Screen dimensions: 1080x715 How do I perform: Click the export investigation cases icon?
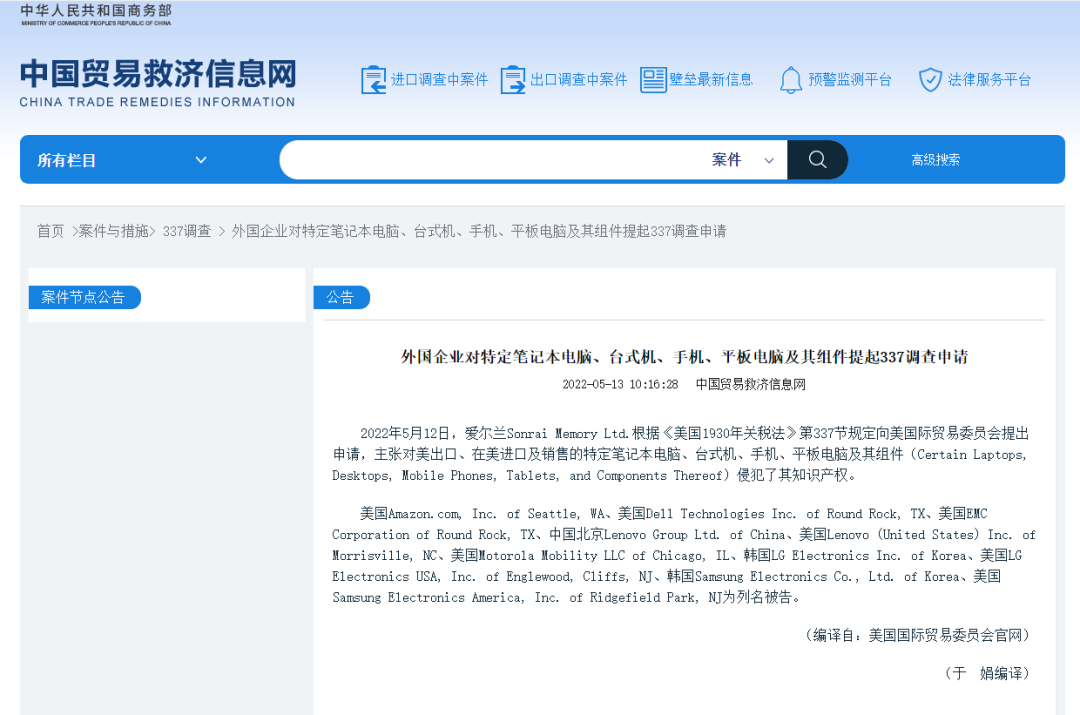coord(512,80)
